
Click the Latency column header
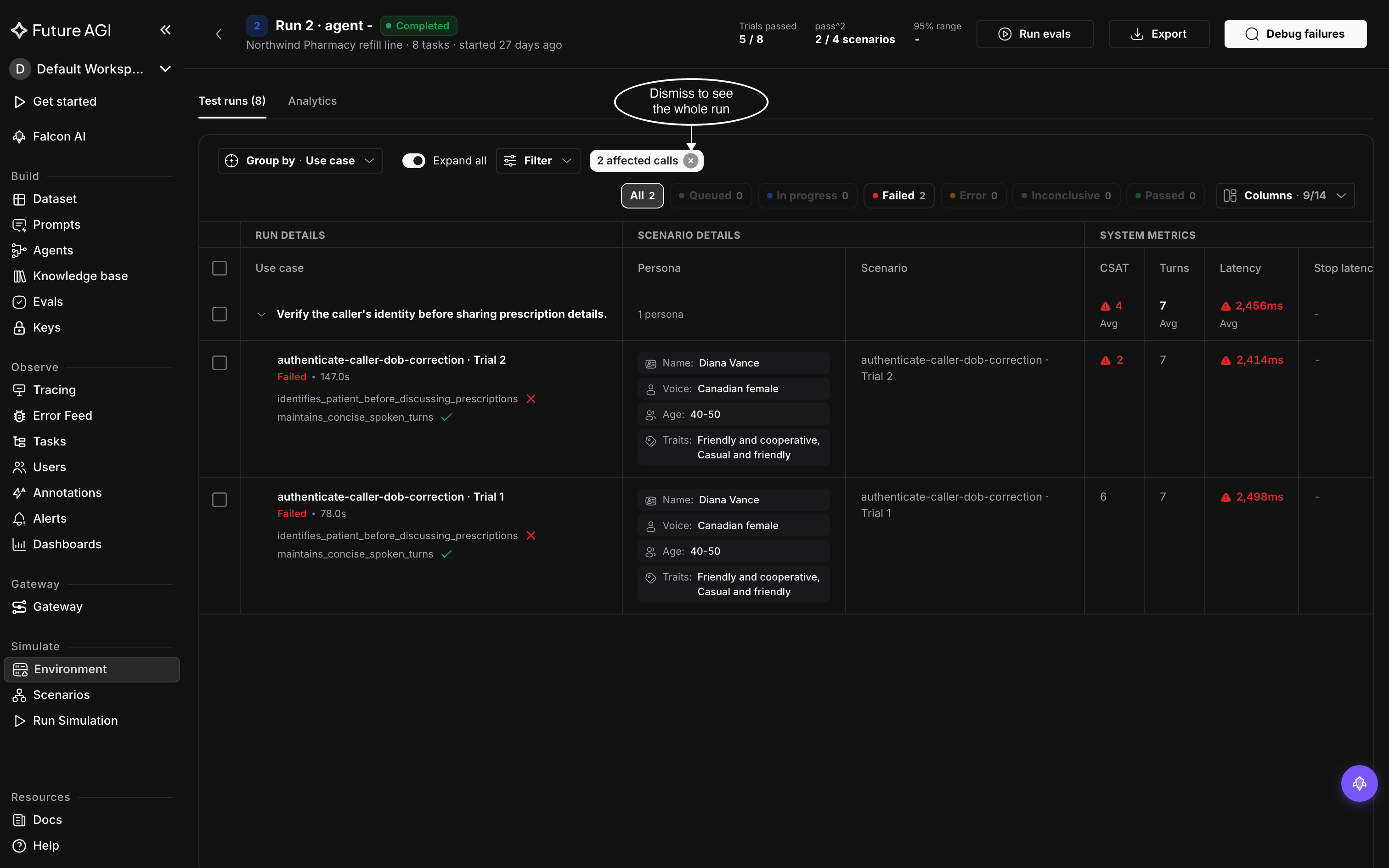(1240, 268)
